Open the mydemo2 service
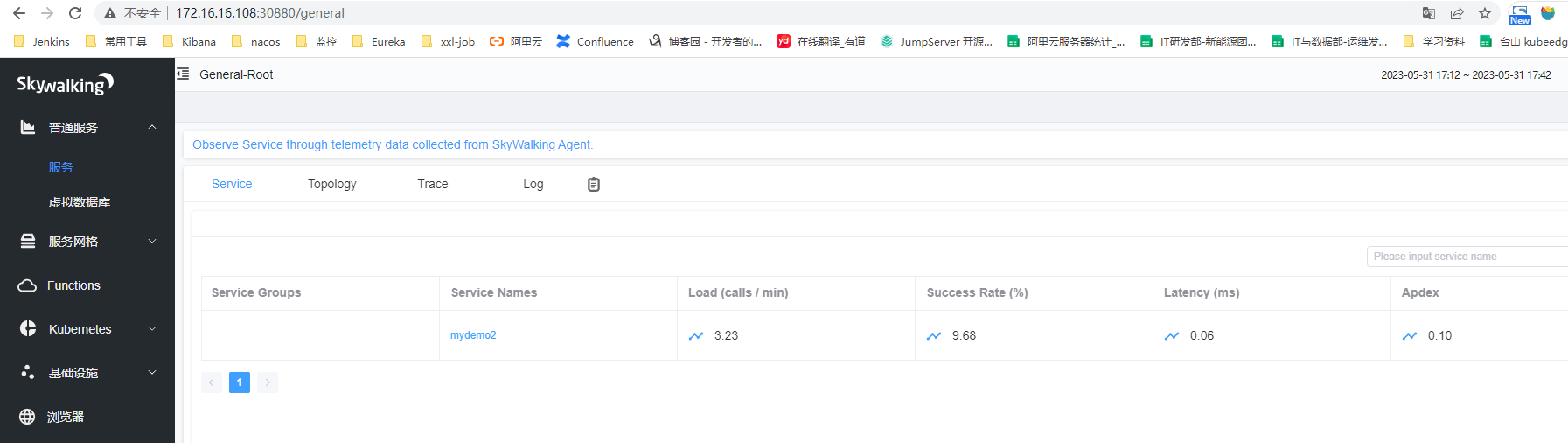 coord(473,335)
